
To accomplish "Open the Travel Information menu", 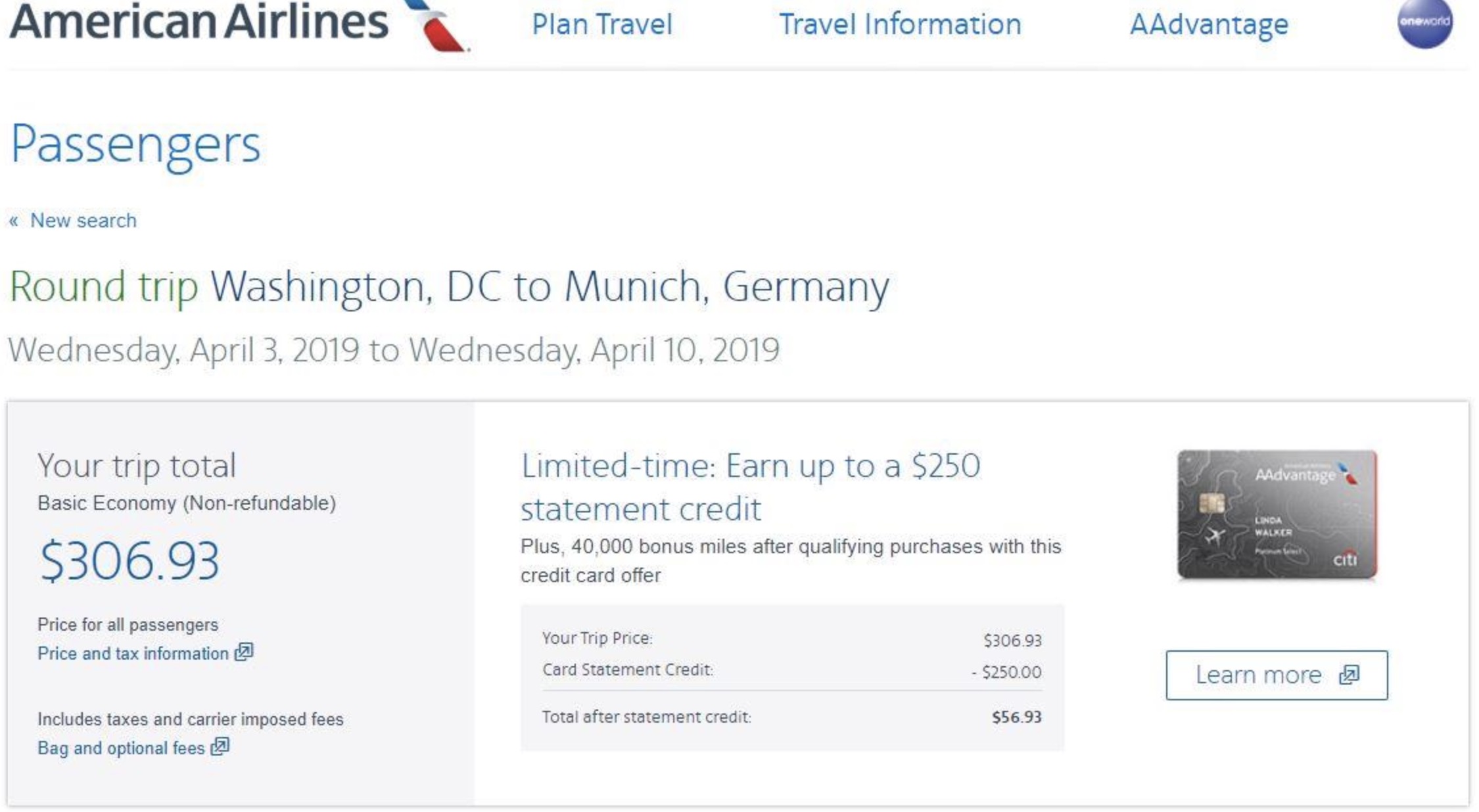I will coord(900,25).
